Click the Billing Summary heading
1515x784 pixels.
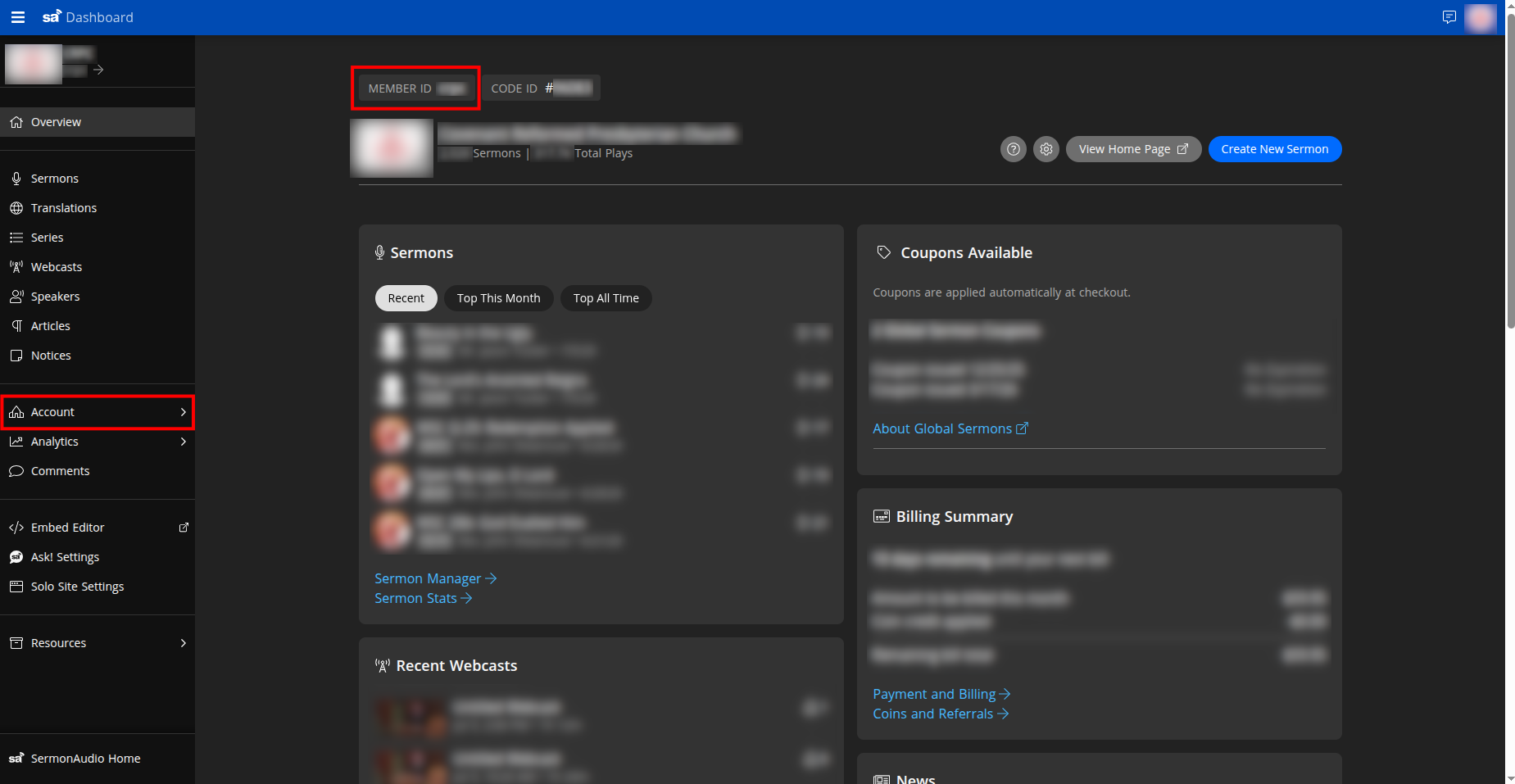tap(955, 516)
